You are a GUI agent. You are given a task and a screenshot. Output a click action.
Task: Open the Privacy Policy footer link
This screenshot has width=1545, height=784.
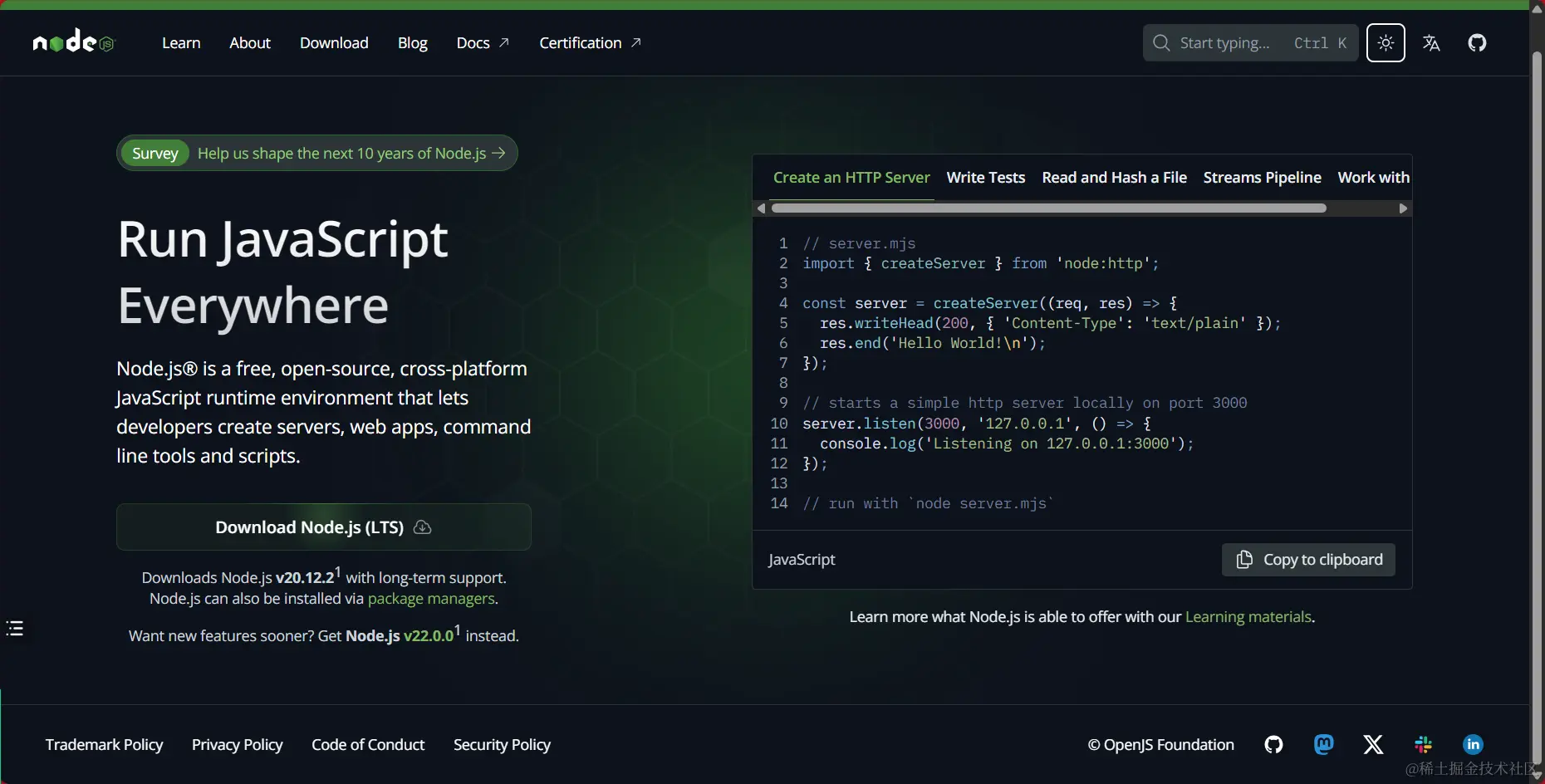click(238, 745)
